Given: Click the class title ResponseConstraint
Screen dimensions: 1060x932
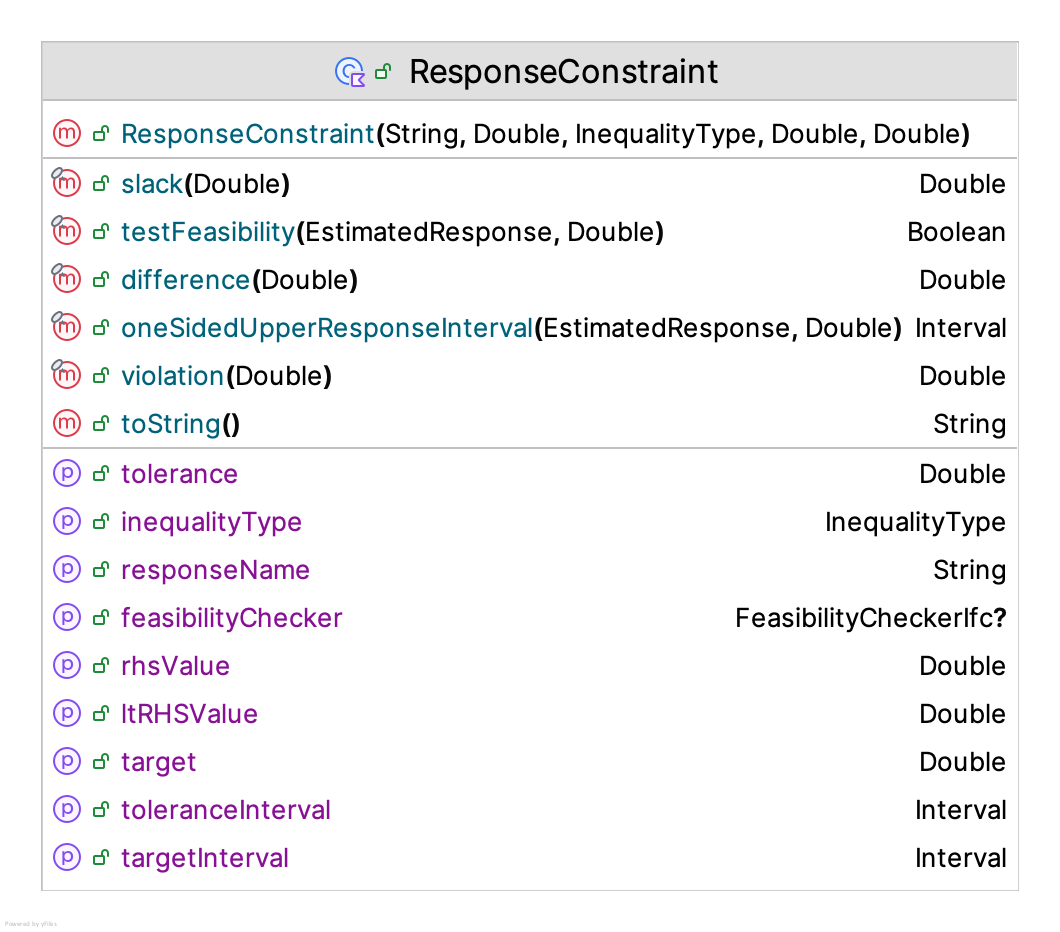Looking at the screenshot, I should 563,72.
